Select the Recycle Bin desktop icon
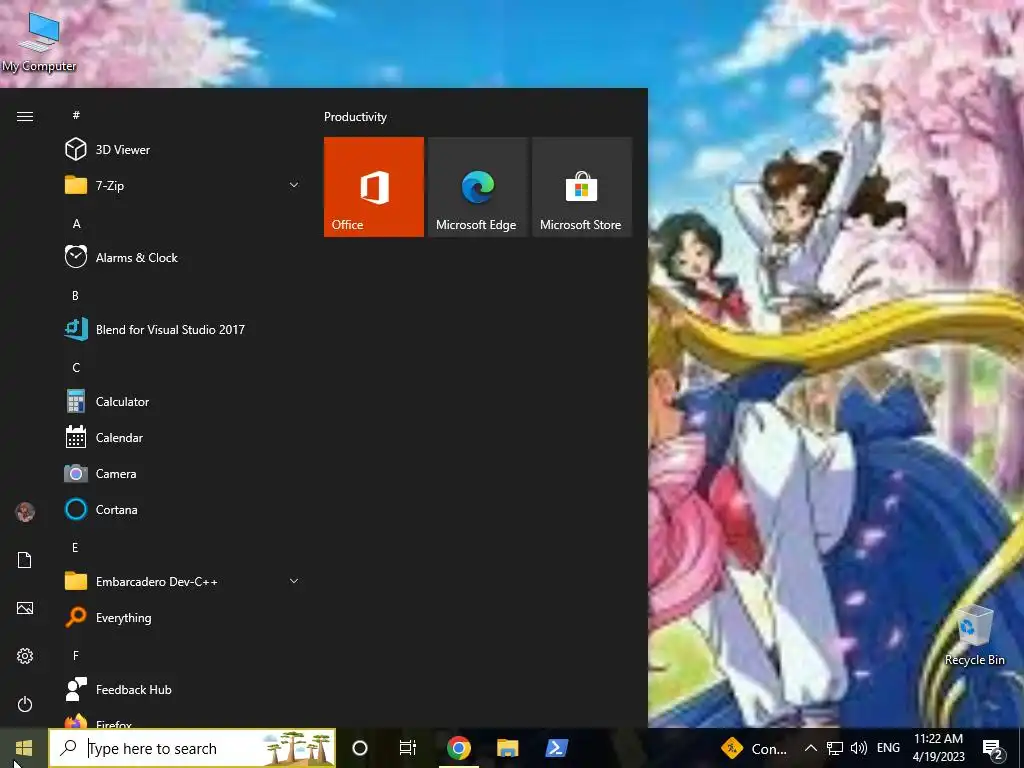This screenshot has height=768, width=1024. [x=974, y=635]
